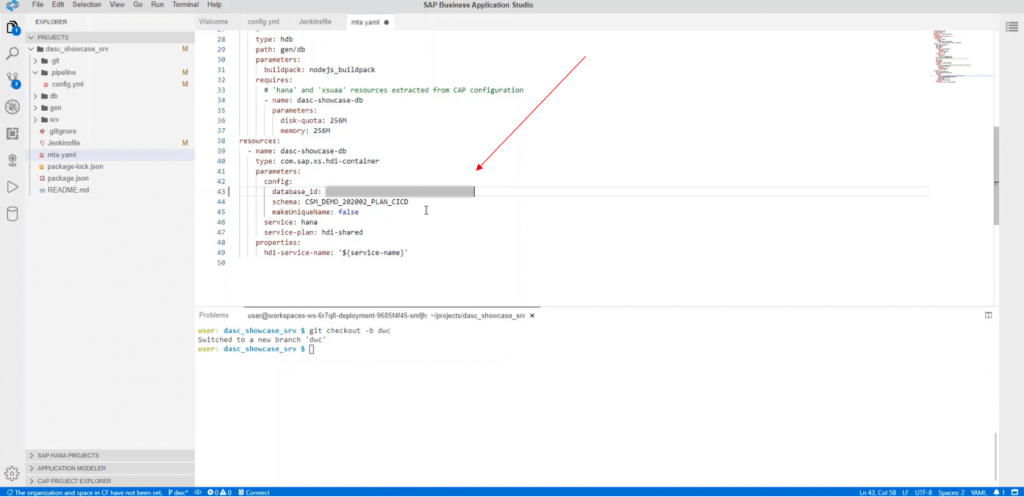Open the Help menu
This screenshot has width=1024, height=497.
pyautogui.click(x=214, y=5)
